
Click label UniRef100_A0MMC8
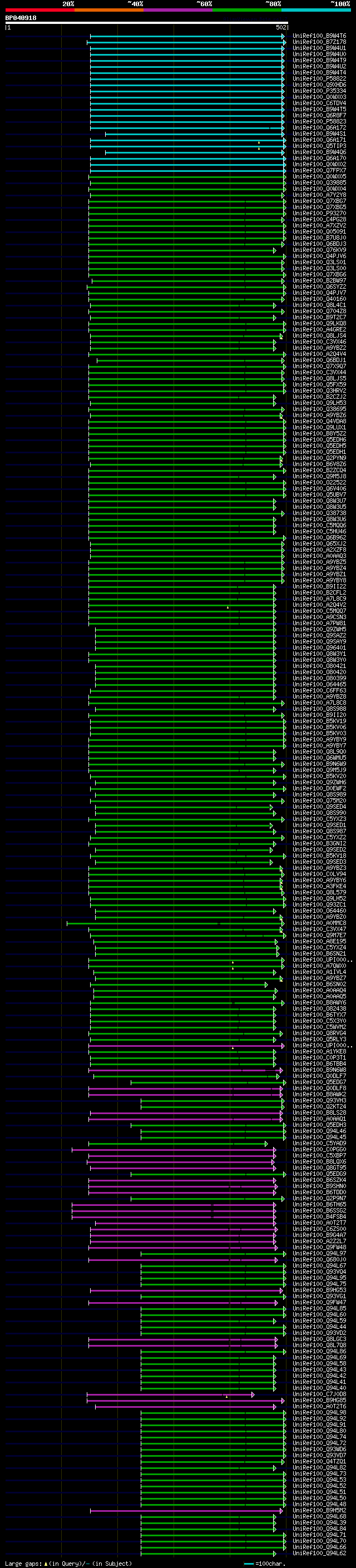319,923
